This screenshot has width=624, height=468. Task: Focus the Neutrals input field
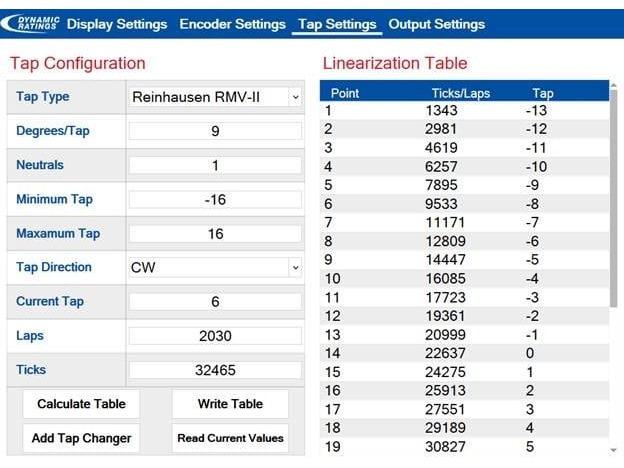coord(215,165)
